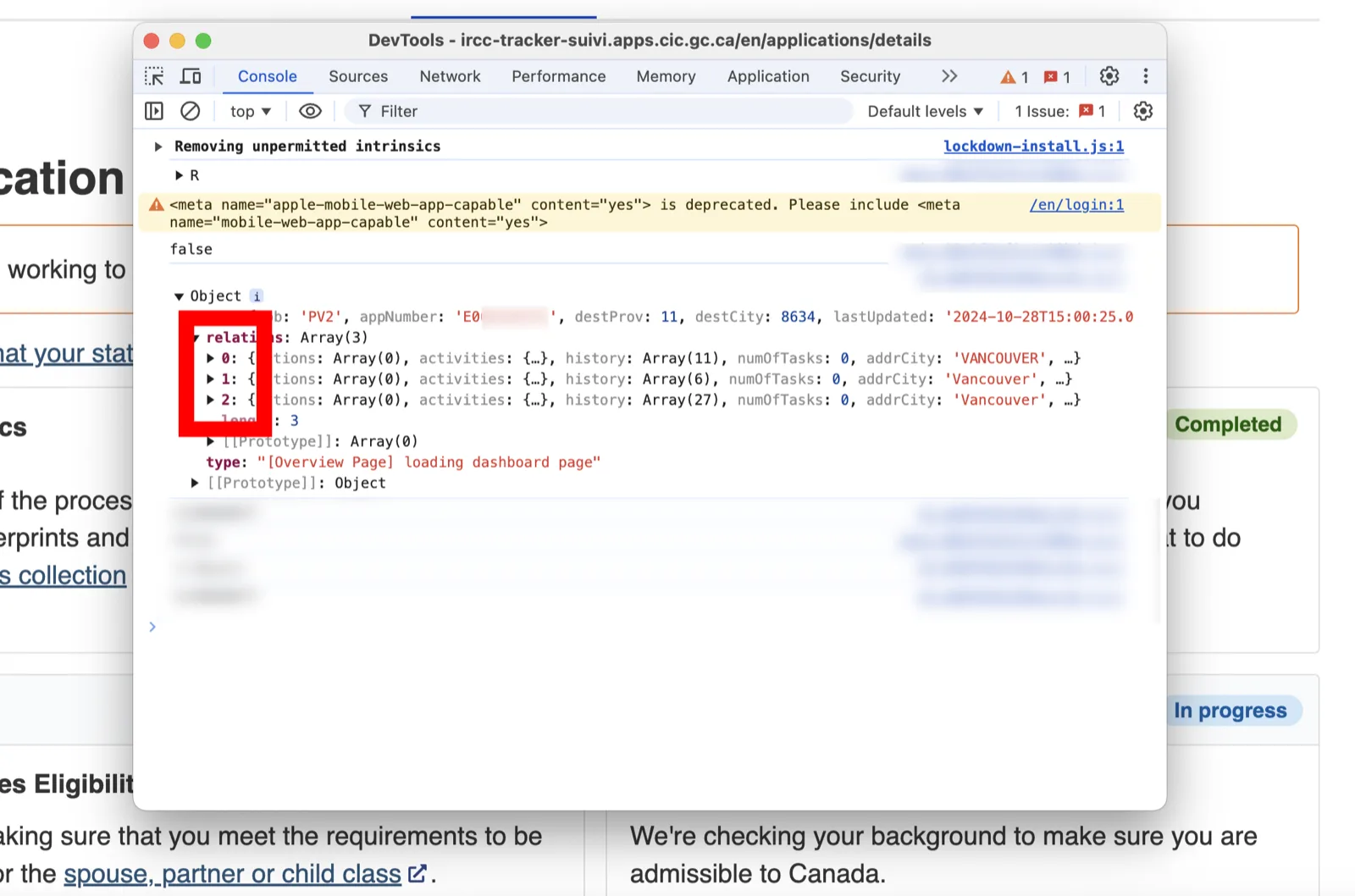This screenshot has width=1355, height=896.
Task: Open the Application tab
Action: (768, 76)
